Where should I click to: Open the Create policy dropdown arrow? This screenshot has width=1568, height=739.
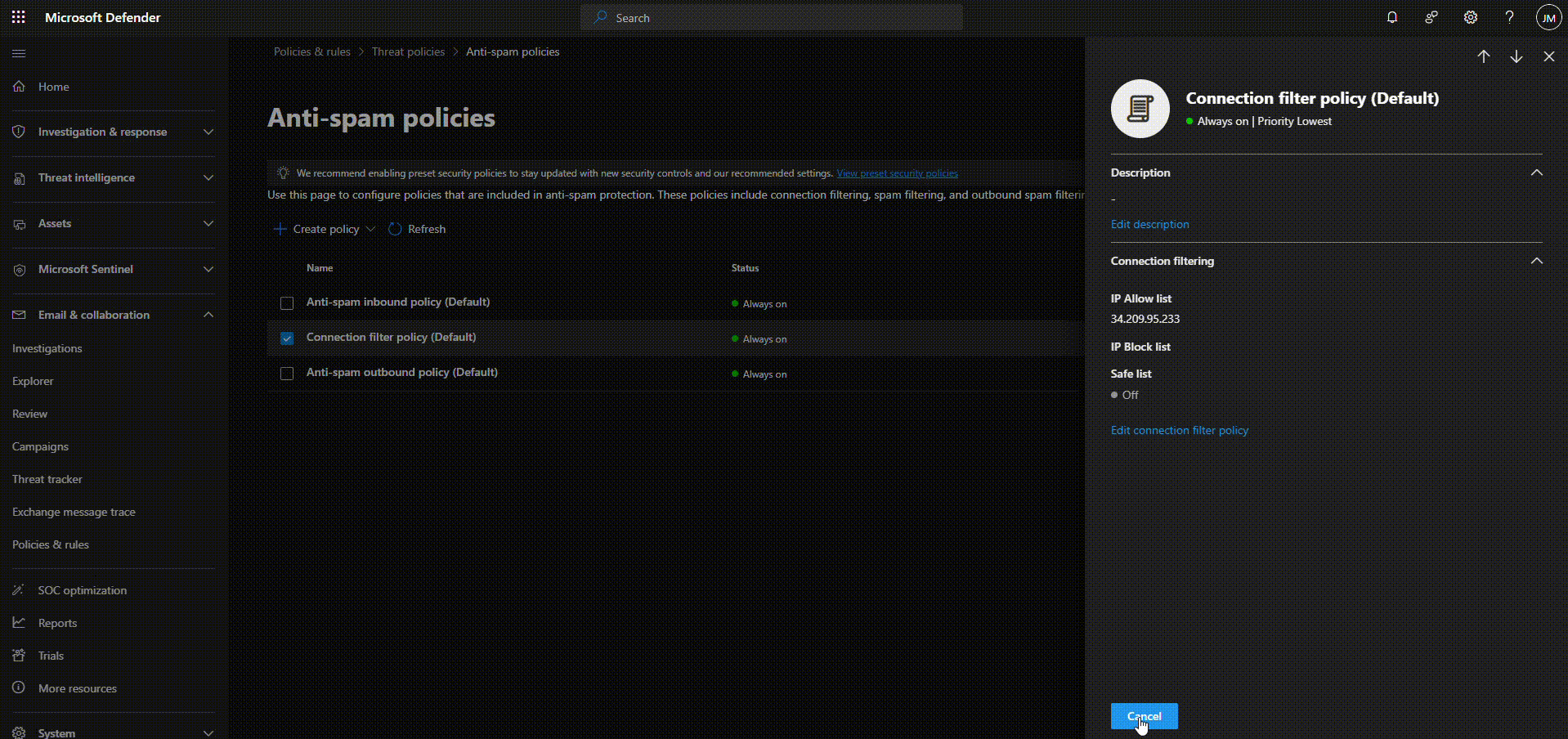pyautogui.click(x=370, y=229)
